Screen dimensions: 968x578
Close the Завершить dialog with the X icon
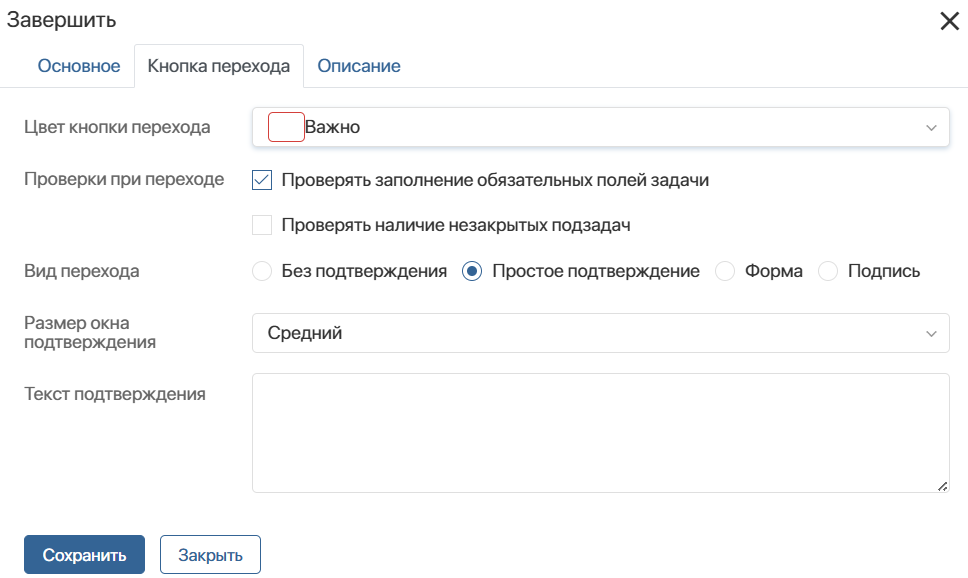(949, 21)
